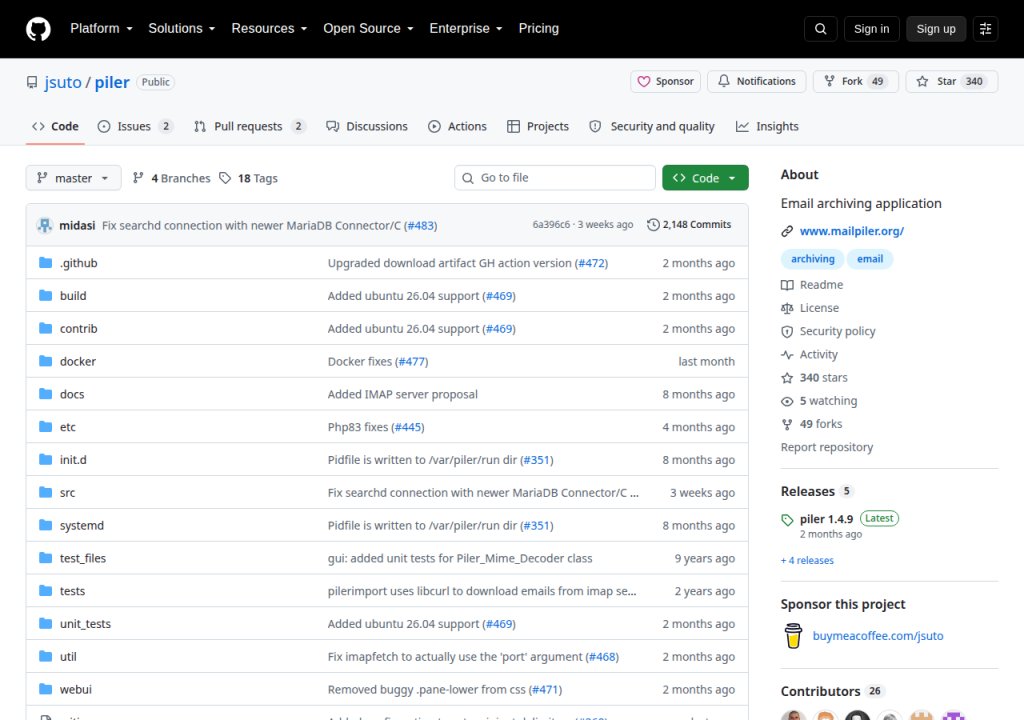Open the util folder name
The image size is (1024, 720).
click(x=68, y=657)
